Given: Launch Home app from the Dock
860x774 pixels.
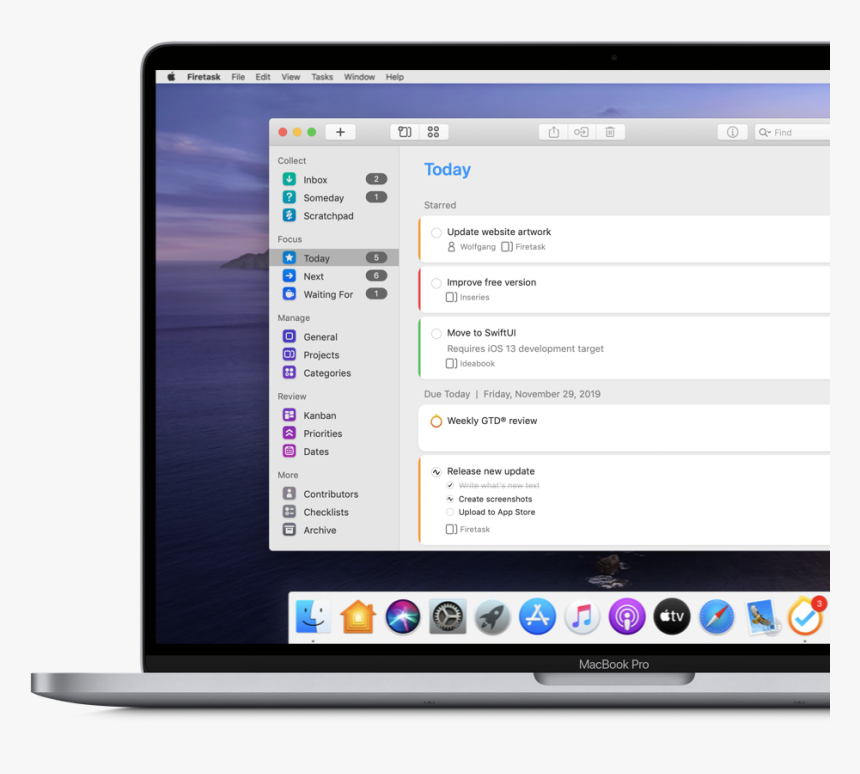Looking at the screenshot, I should [x=358, y=617].
